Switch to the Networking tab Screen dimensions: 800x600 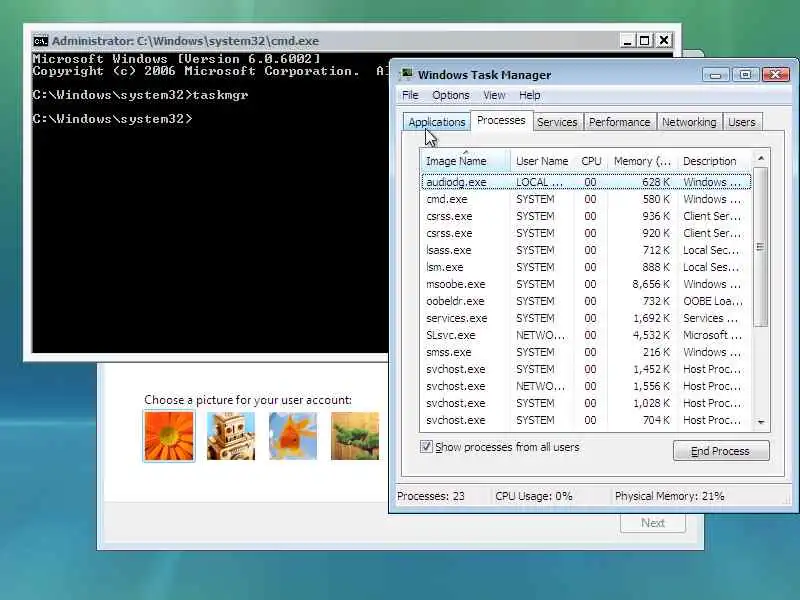689,122
